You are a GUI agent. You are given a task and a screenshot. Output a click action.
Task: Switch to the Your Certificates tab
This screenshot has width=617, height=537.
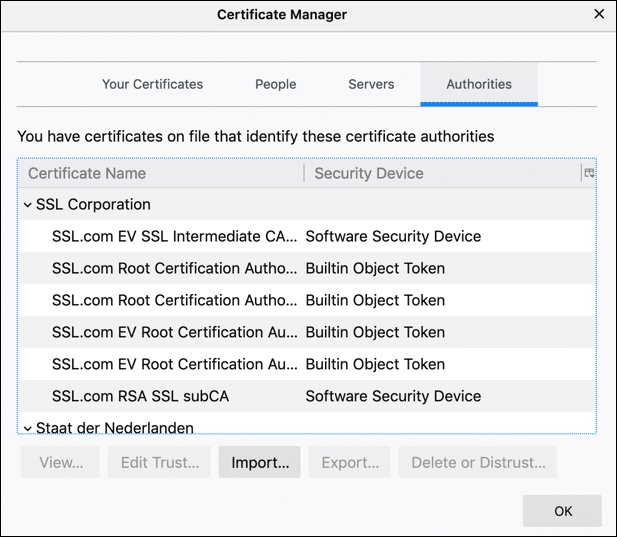tap(152, 84)
